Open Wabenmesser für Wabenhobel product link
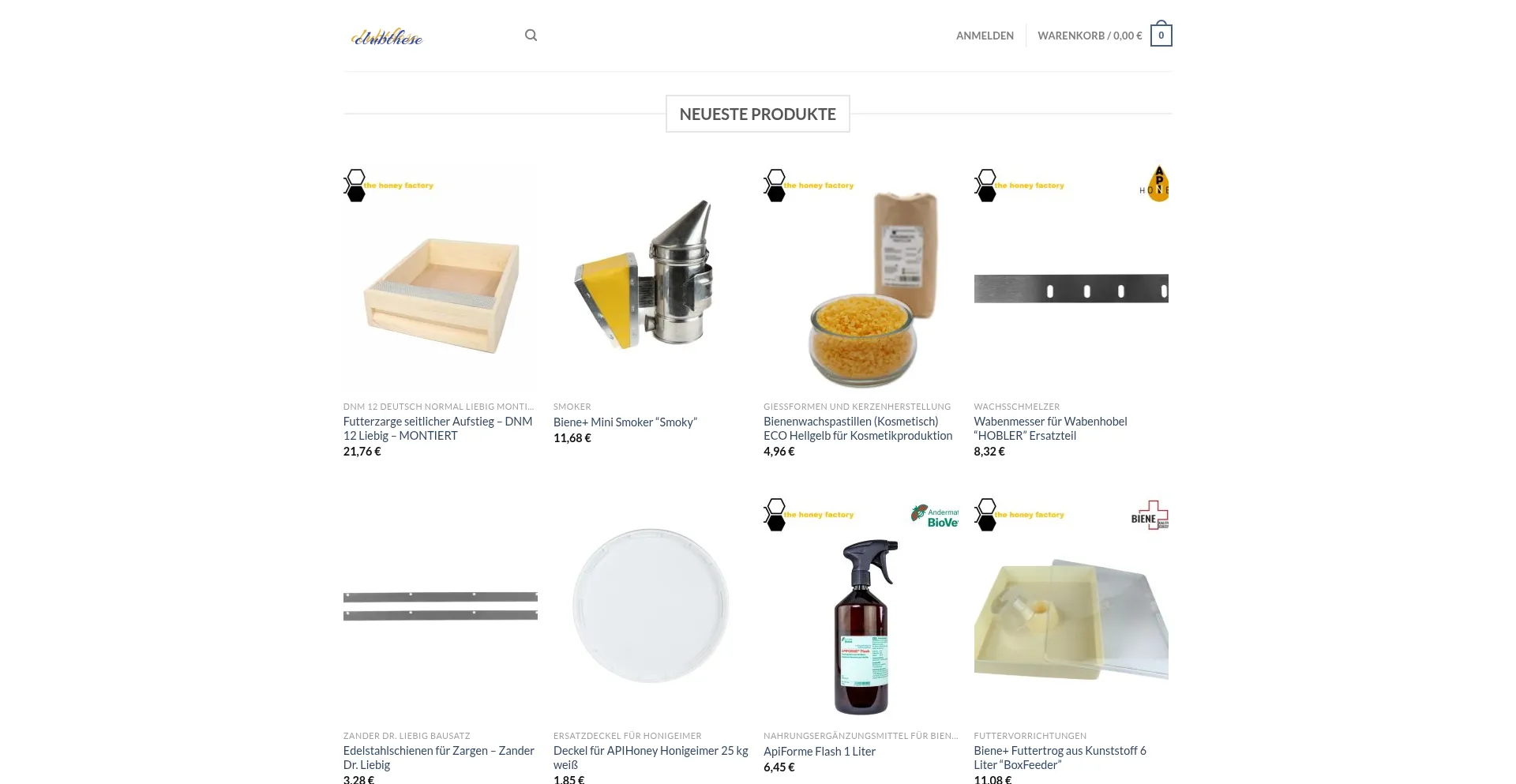Image resolution: width=1516 pixels, height=784 pixels. point(1050,429)
